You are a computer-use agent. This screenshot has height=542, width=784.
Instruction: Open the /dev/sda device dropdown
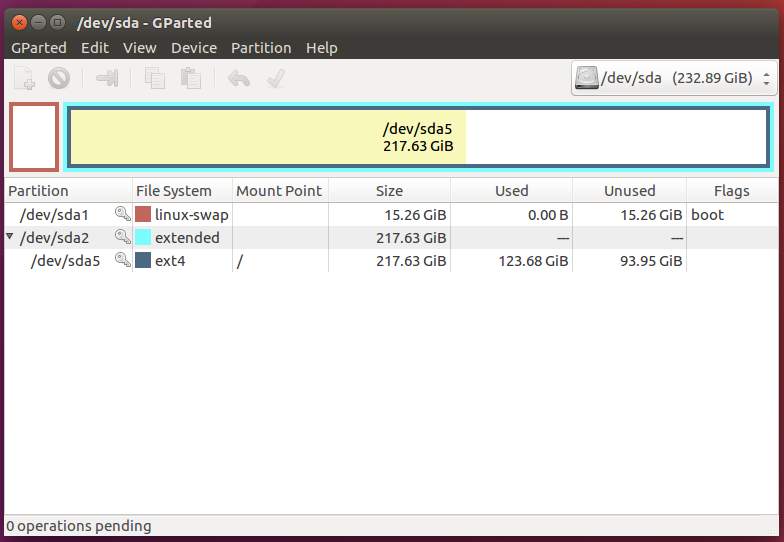pyautogui.click(x=674, y=78)
